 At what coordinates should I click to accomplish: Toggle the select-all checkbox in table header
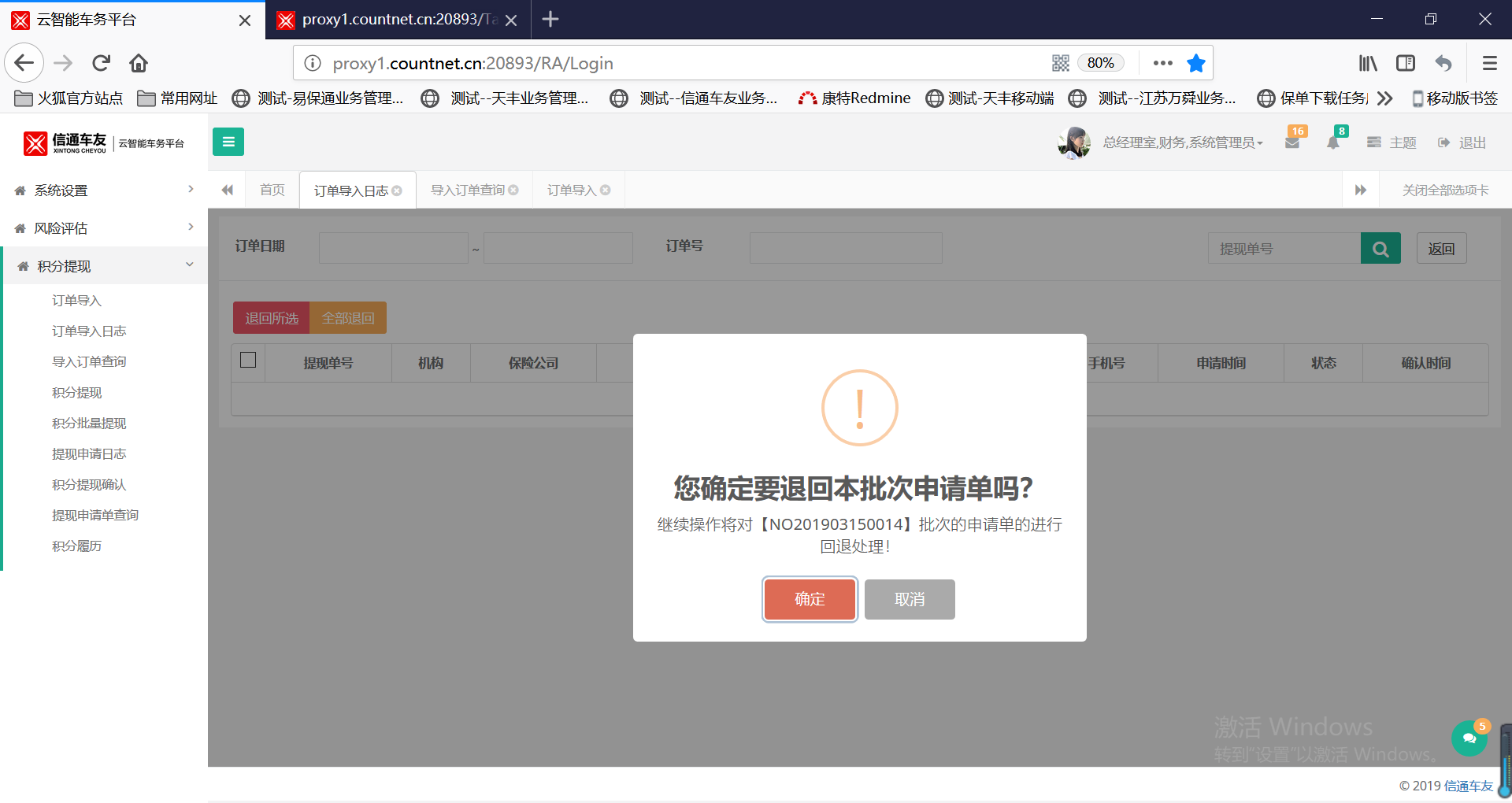click(x=248, y=361)
